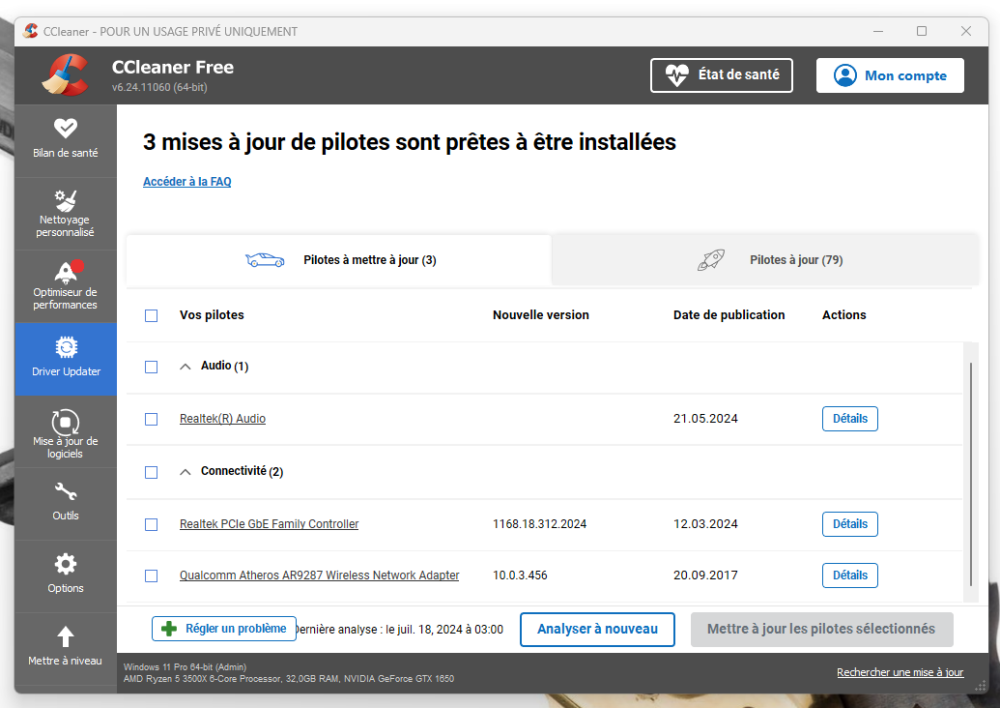Click the Mettre à niveau arrow icon
1000x708 pixels.
(x=65, y=637)
